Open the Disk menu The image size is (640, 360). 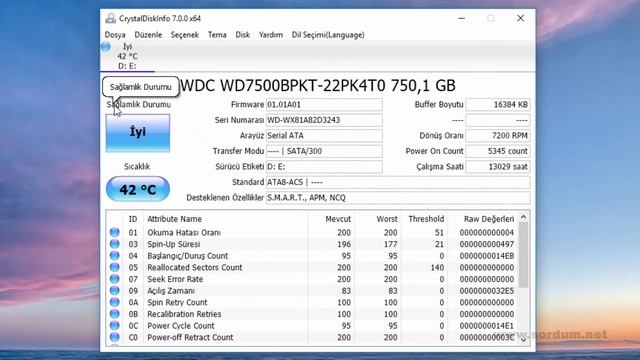coord(242,35)
